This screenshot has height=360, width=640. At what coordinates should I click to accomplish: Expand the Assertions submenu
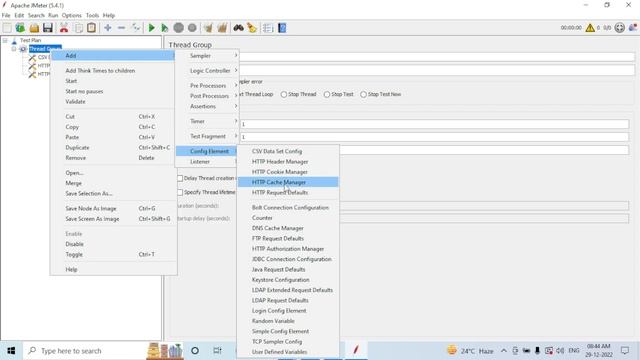pos(207,106)
